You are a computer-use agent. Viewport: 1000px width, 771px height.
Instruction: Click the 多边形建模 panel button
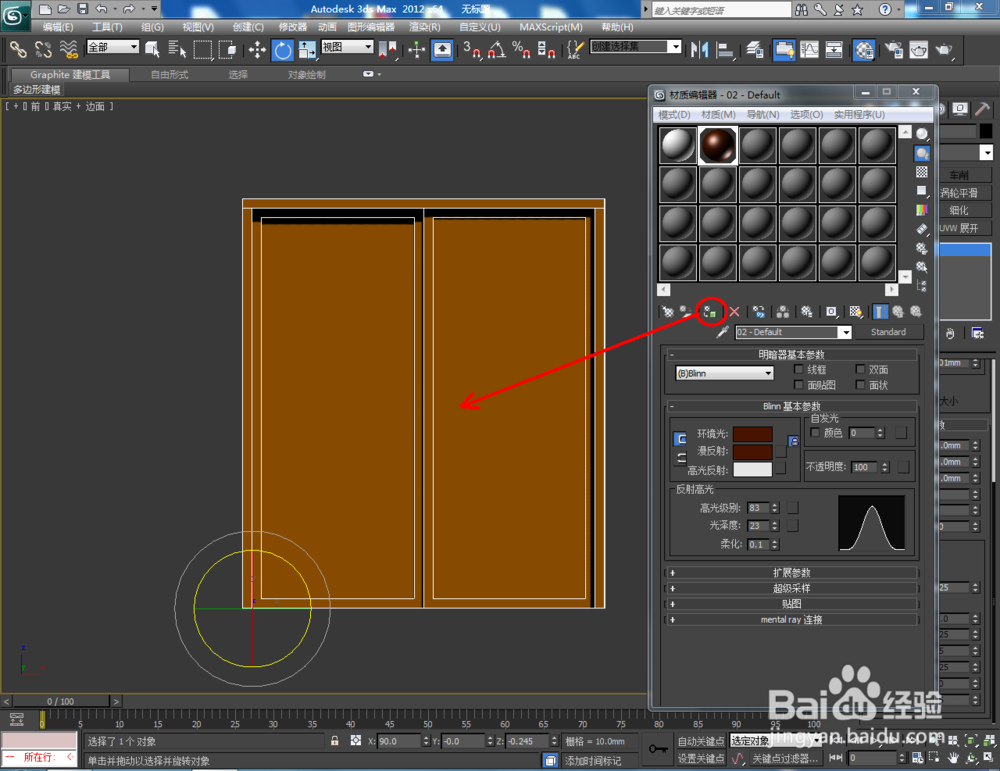coord(37,90)
